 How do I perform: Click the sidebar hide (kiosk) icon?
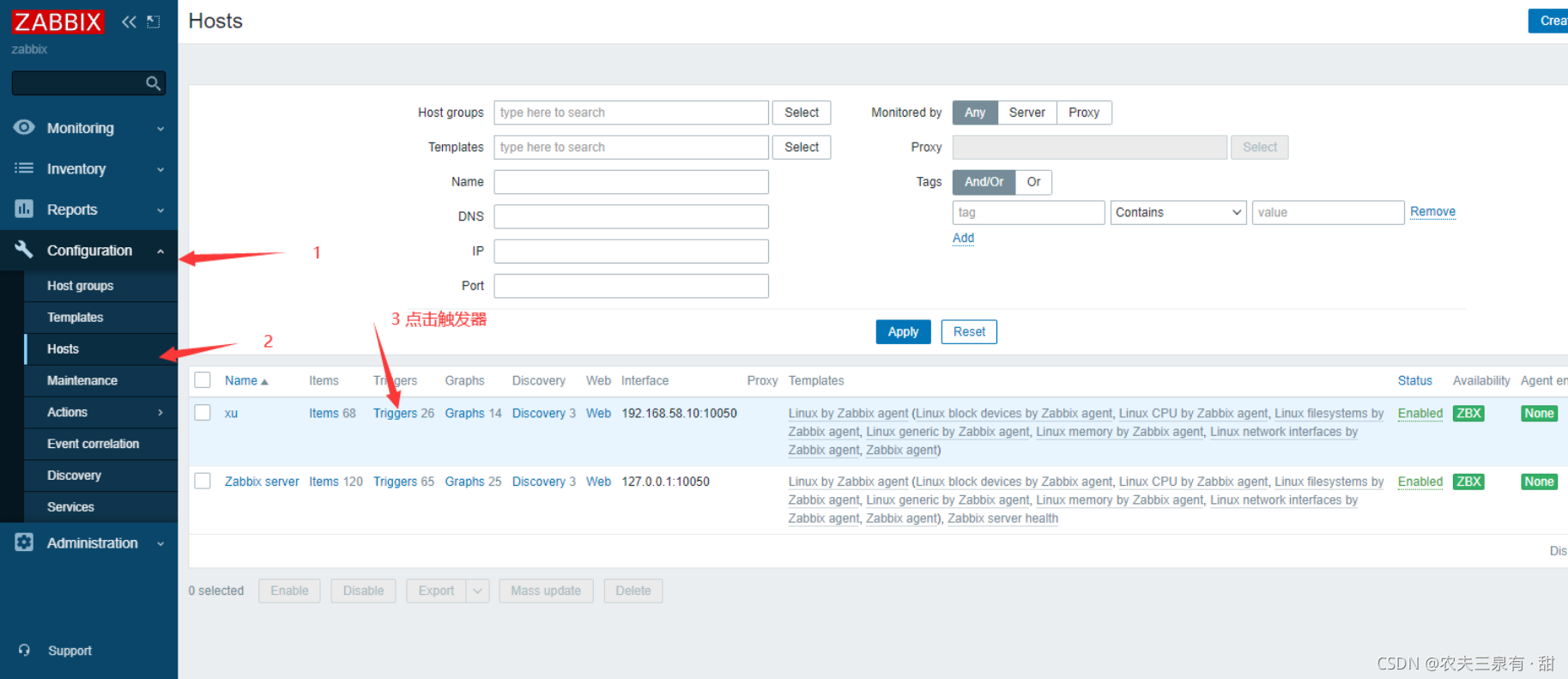coord(154,21)
